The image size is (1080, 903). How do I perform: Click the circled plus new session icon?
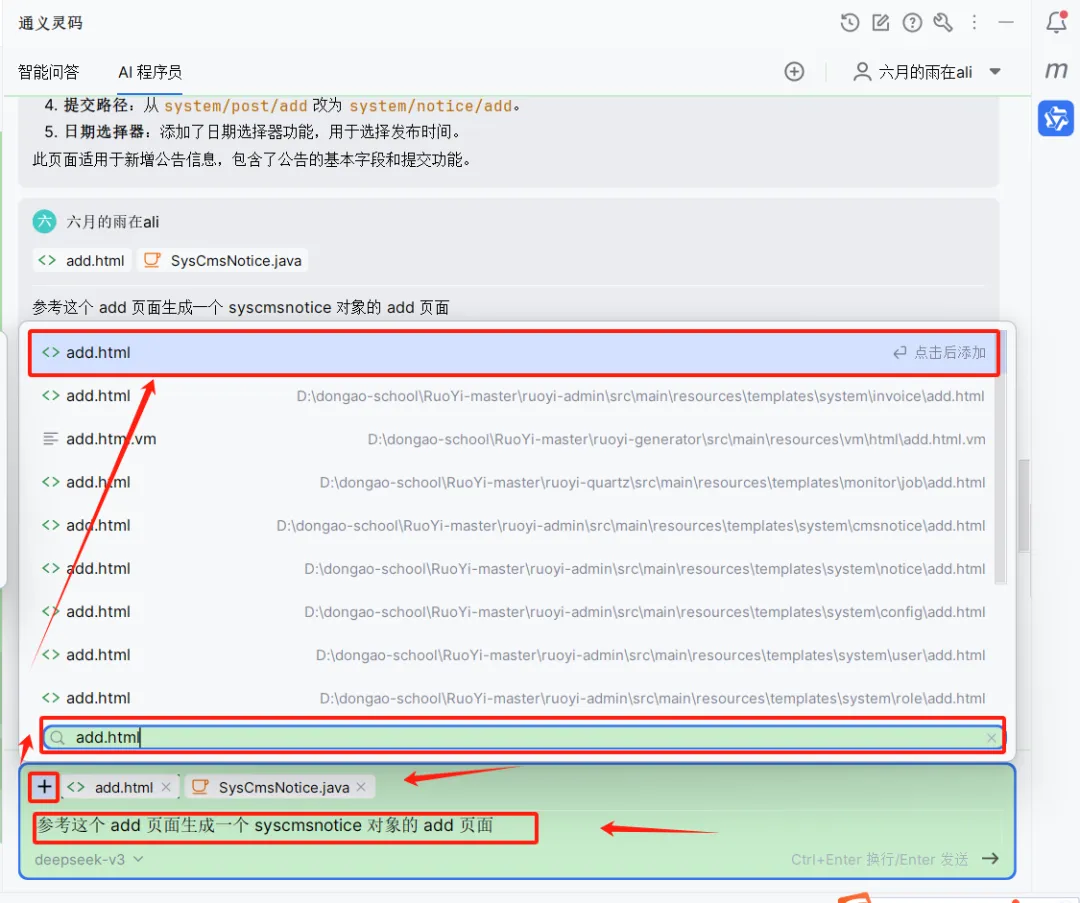point(794,72)
